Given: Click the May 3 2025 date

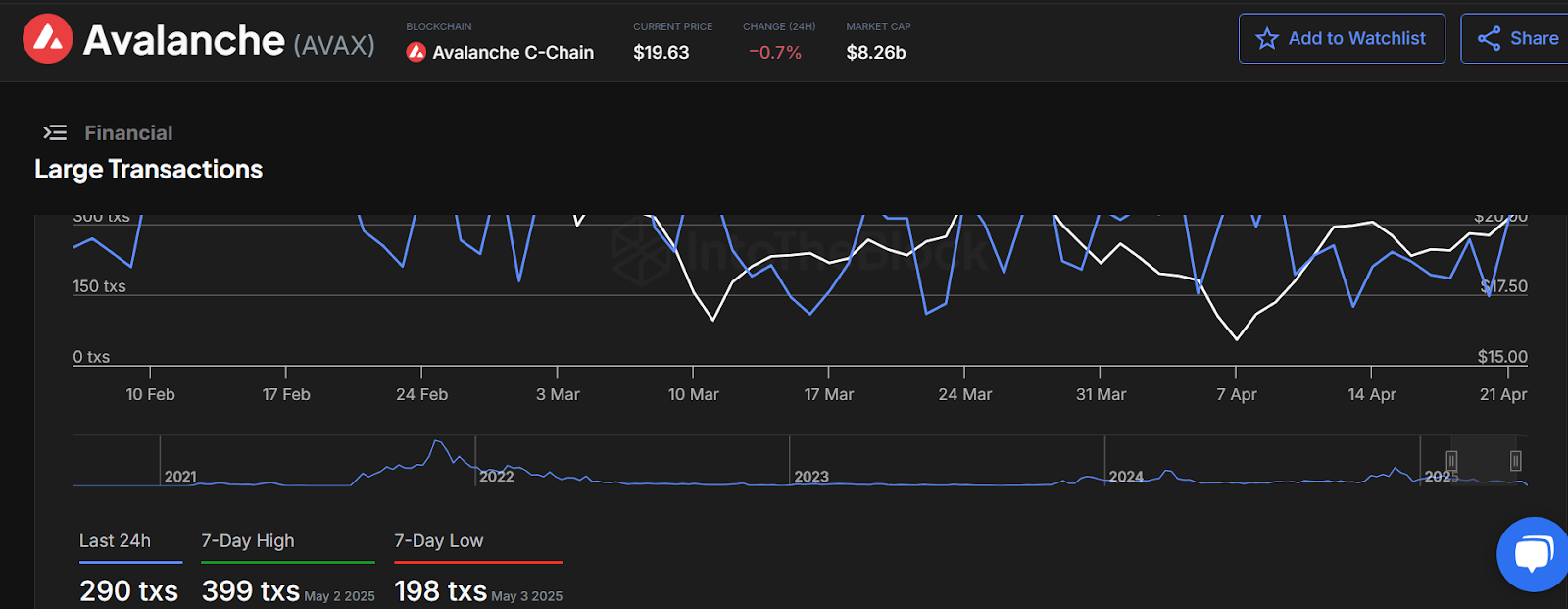Looking at the screenshot, I should point(527,596).
